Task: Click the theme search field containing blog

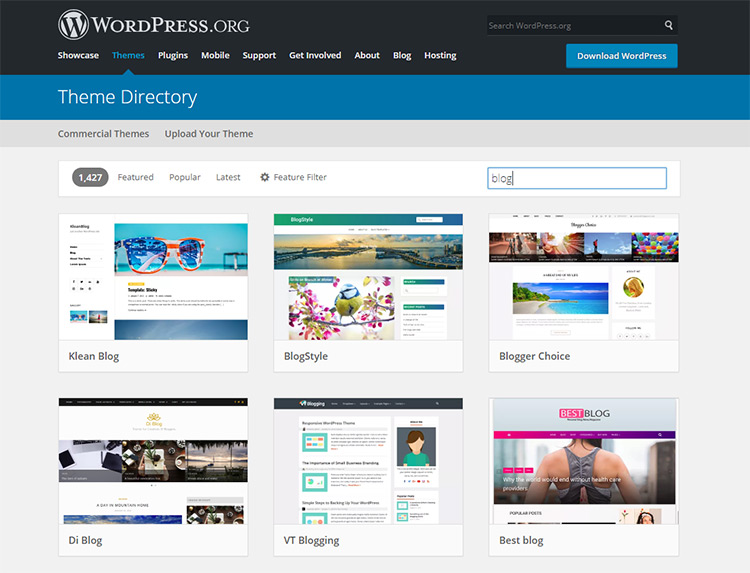Action: coord(577,178)
